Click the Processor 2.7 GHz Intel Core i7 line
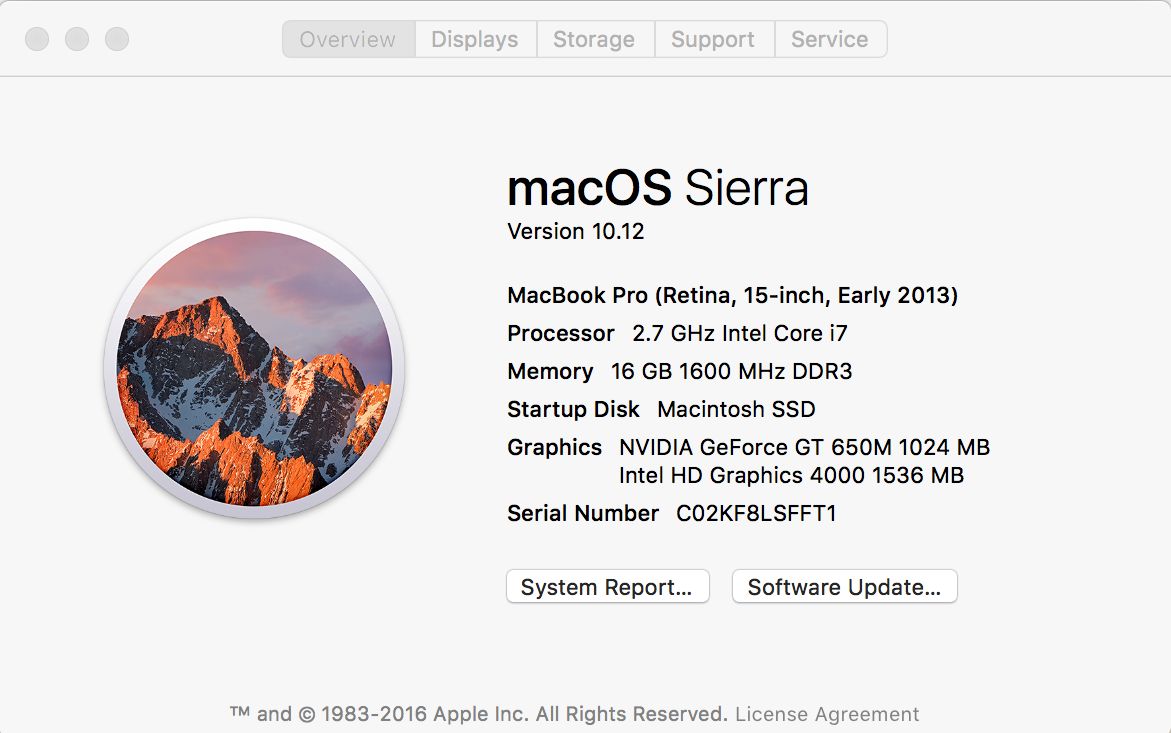The height and width of the screenshot is (733, 1171). coord(677,333)
